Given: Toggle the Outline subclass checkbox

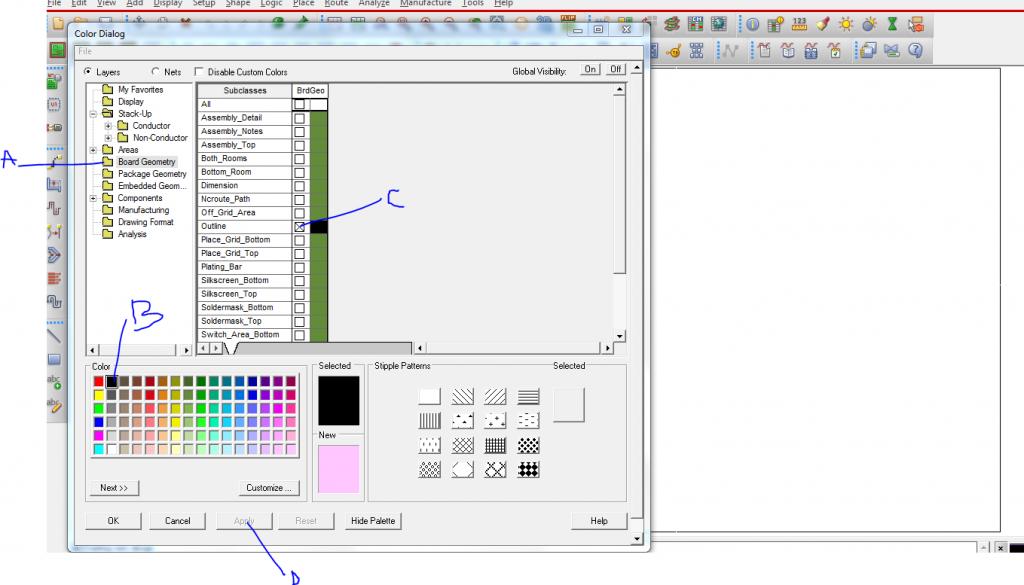Looking at the screenshot, I should coord(299,227).
